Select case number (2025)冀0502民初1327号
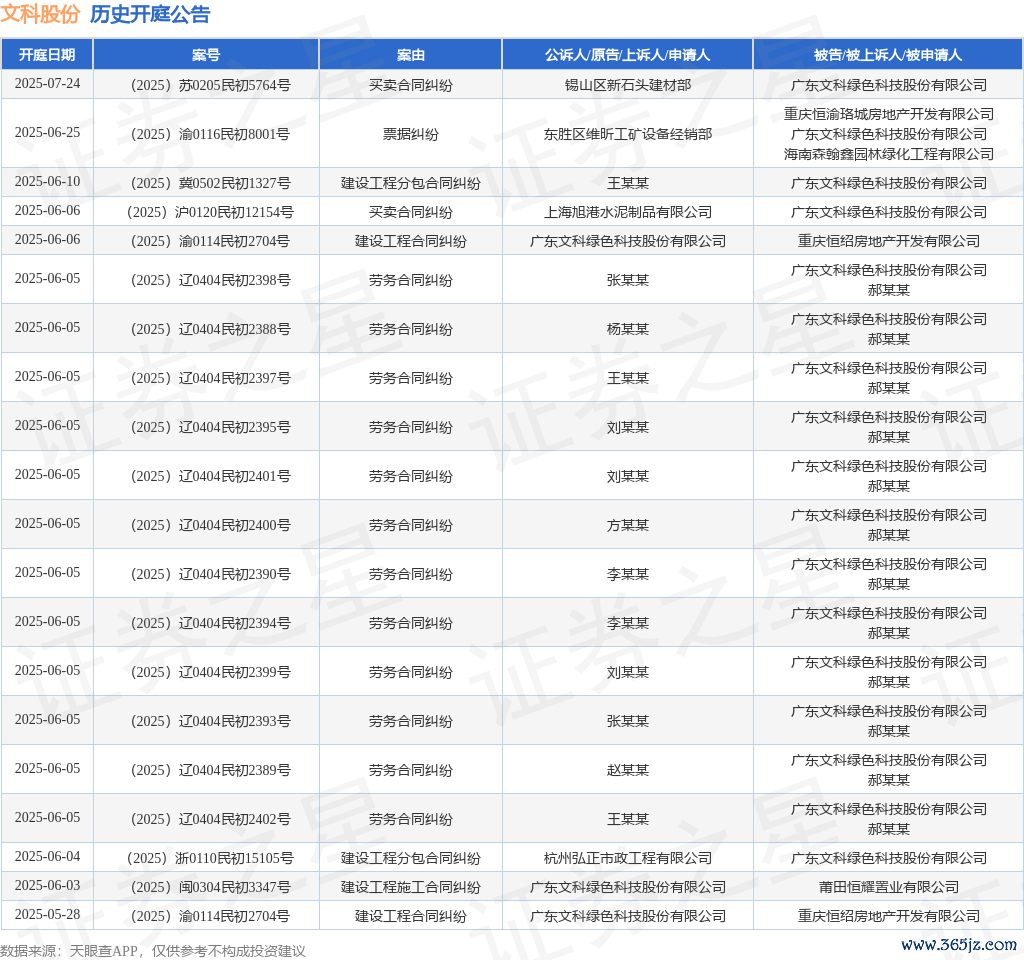 206,183
